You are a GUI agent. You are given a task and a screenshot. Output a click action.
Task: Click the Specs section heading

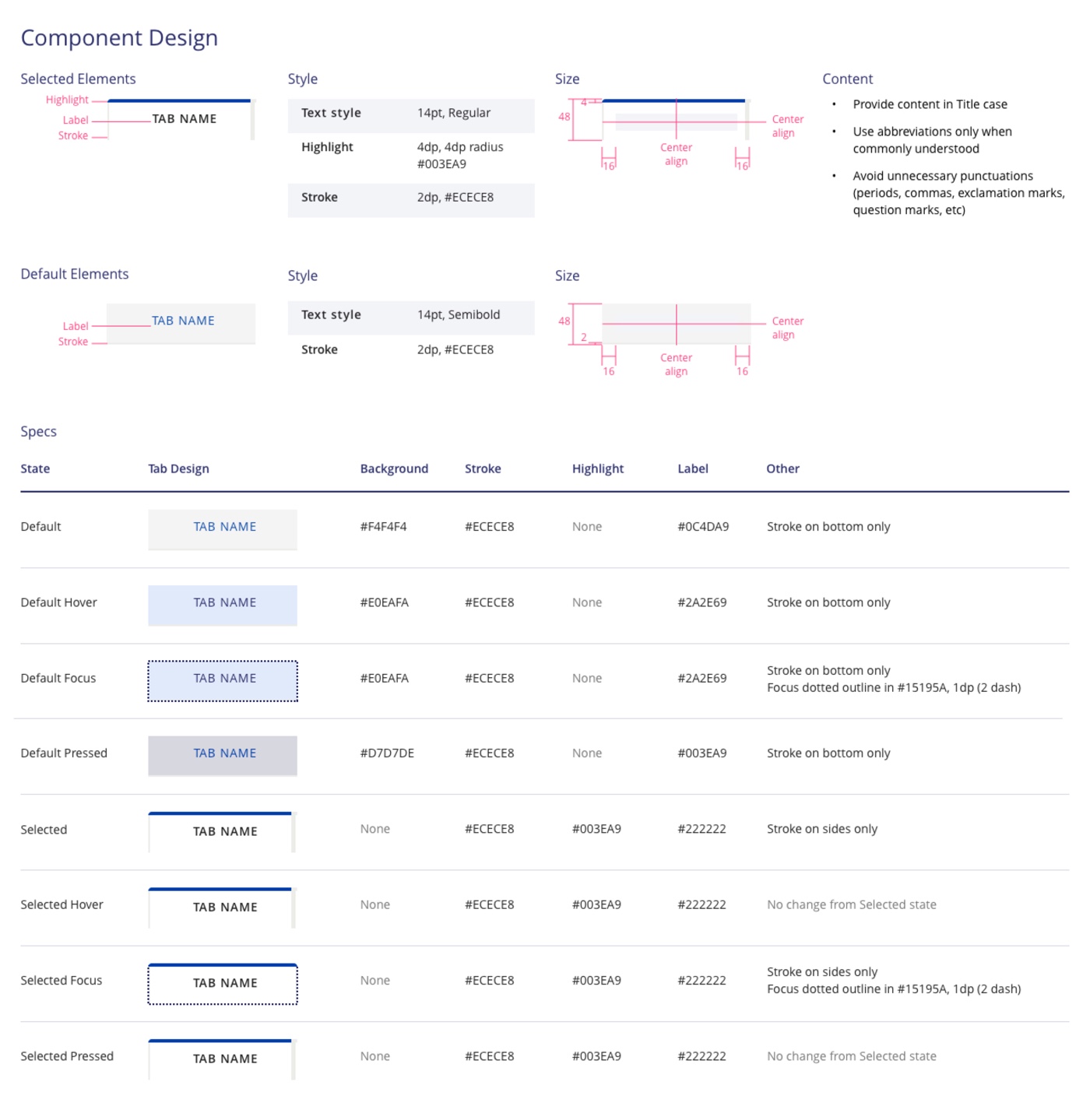tap(39, 431)
